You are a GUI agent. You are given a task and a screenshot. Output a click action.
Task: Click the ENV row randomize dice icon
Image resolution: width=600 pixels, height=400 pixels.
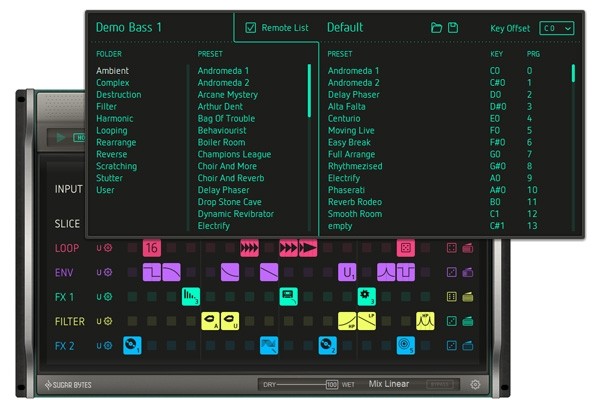452,272
